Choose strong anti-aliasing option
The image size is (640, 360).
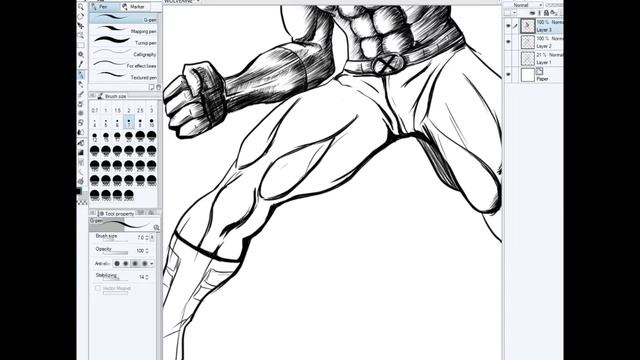coord(144,263)
